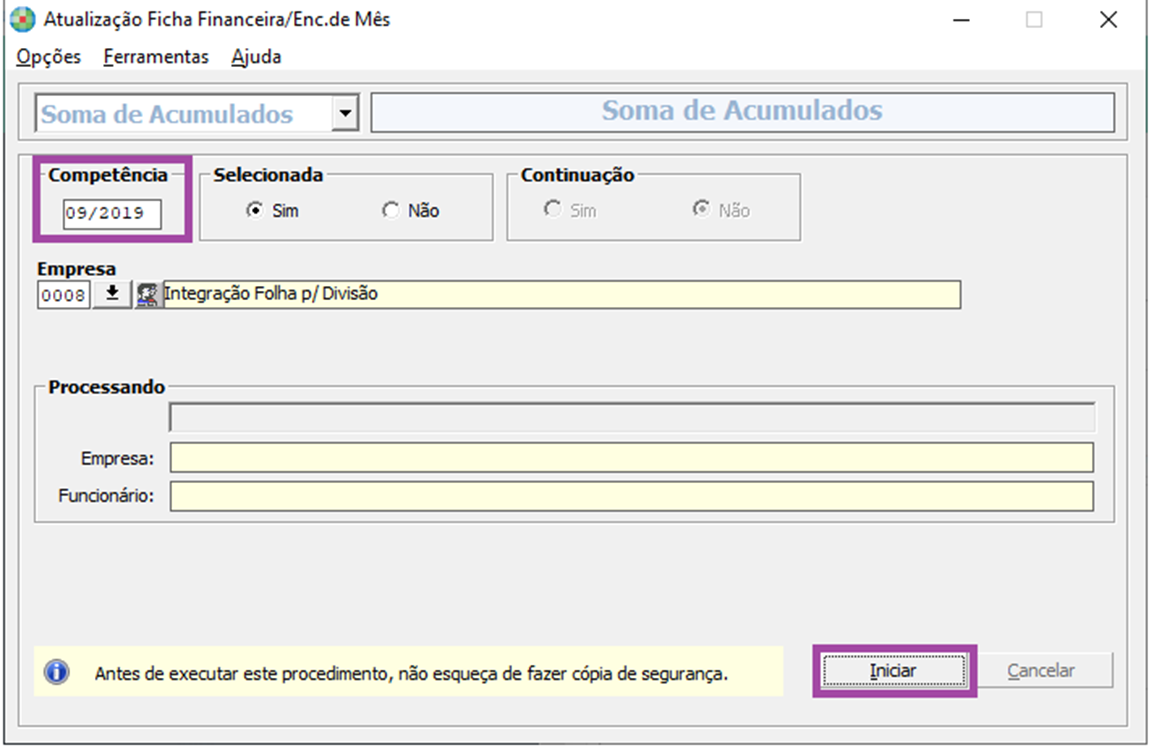Click the Processando progress bar
This screenshot has height=748, width=1154.
click(632, 417)
